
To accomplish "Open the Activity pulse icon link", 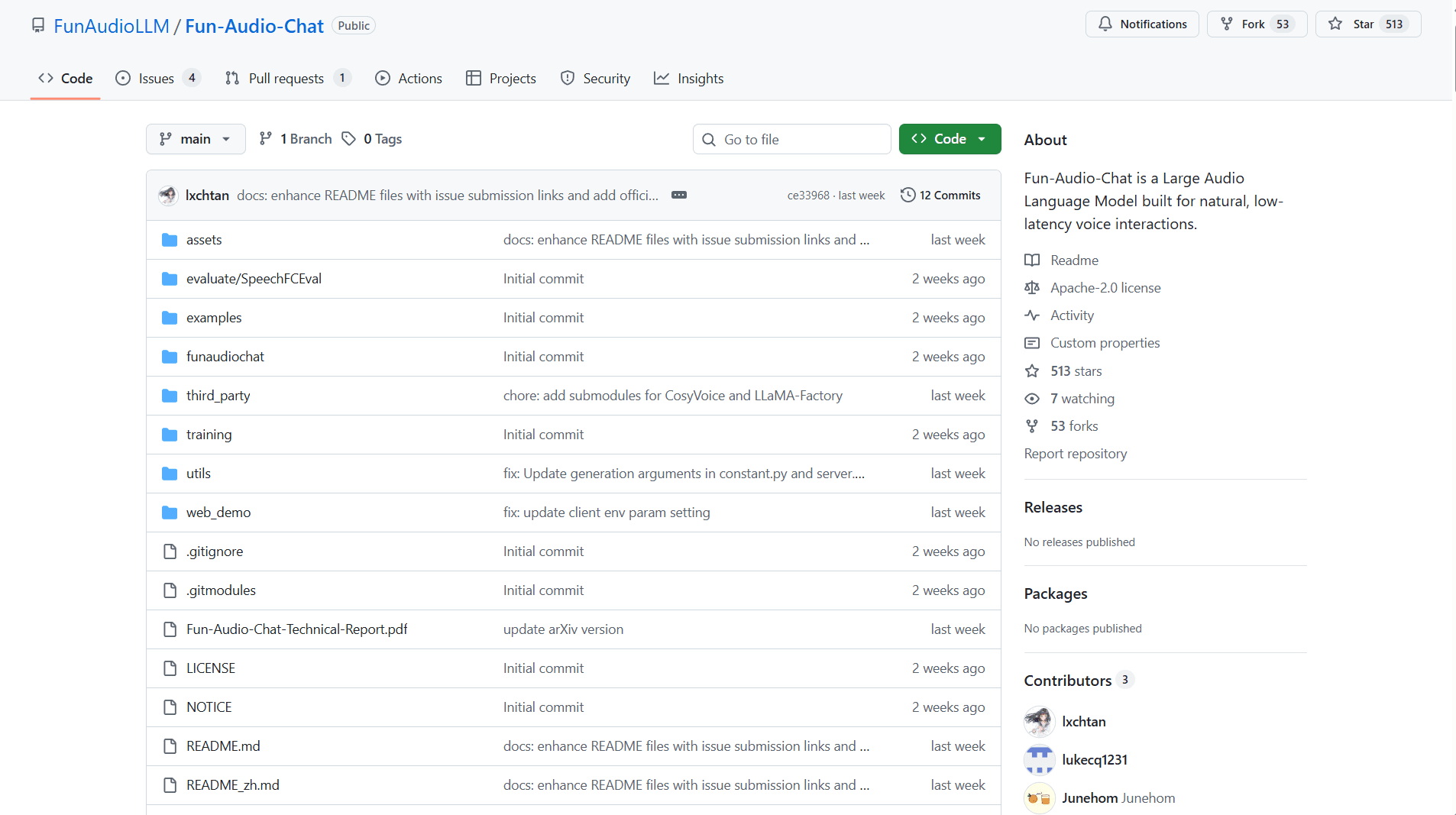I will click(x=1032, y=315).
